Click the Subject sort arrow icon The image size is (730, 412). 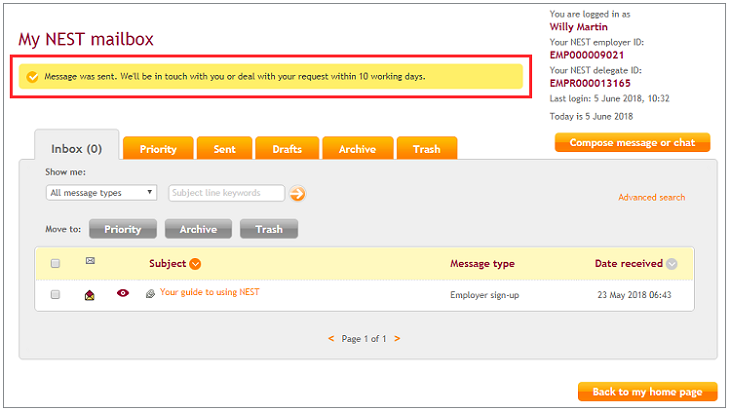(195, 264)
